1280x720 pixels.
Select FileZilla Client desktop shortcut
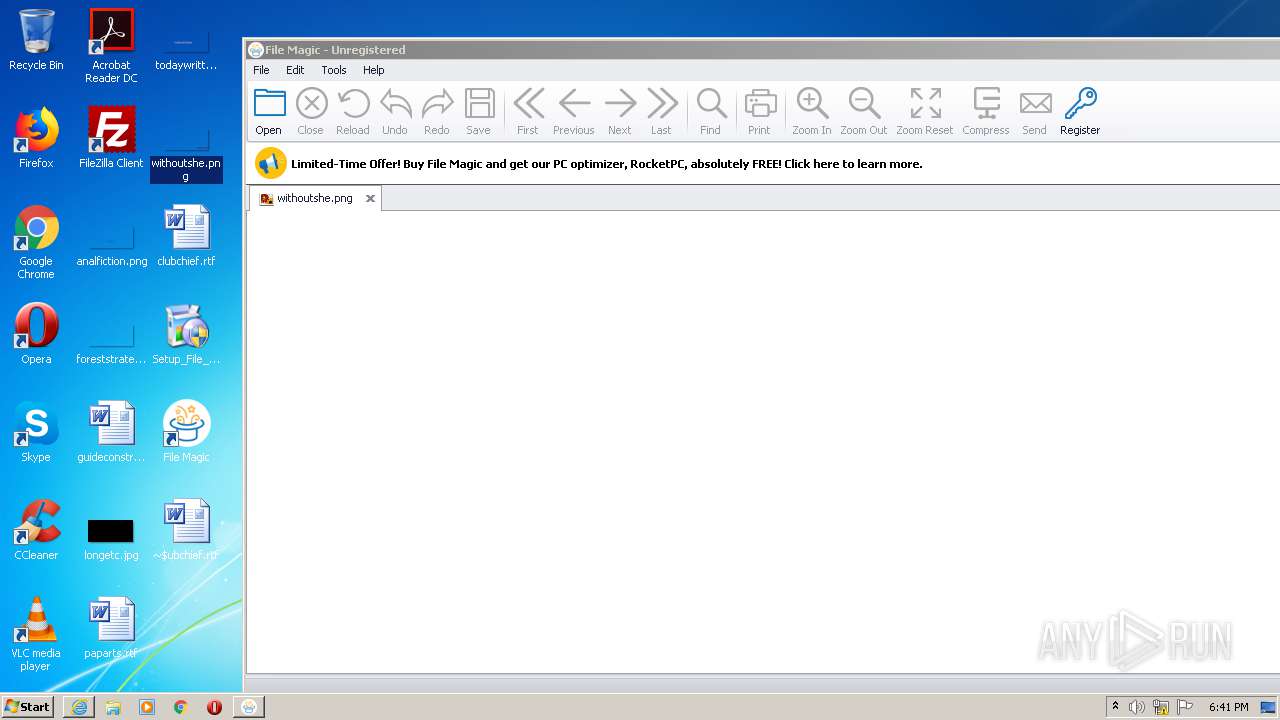point(111,138)
